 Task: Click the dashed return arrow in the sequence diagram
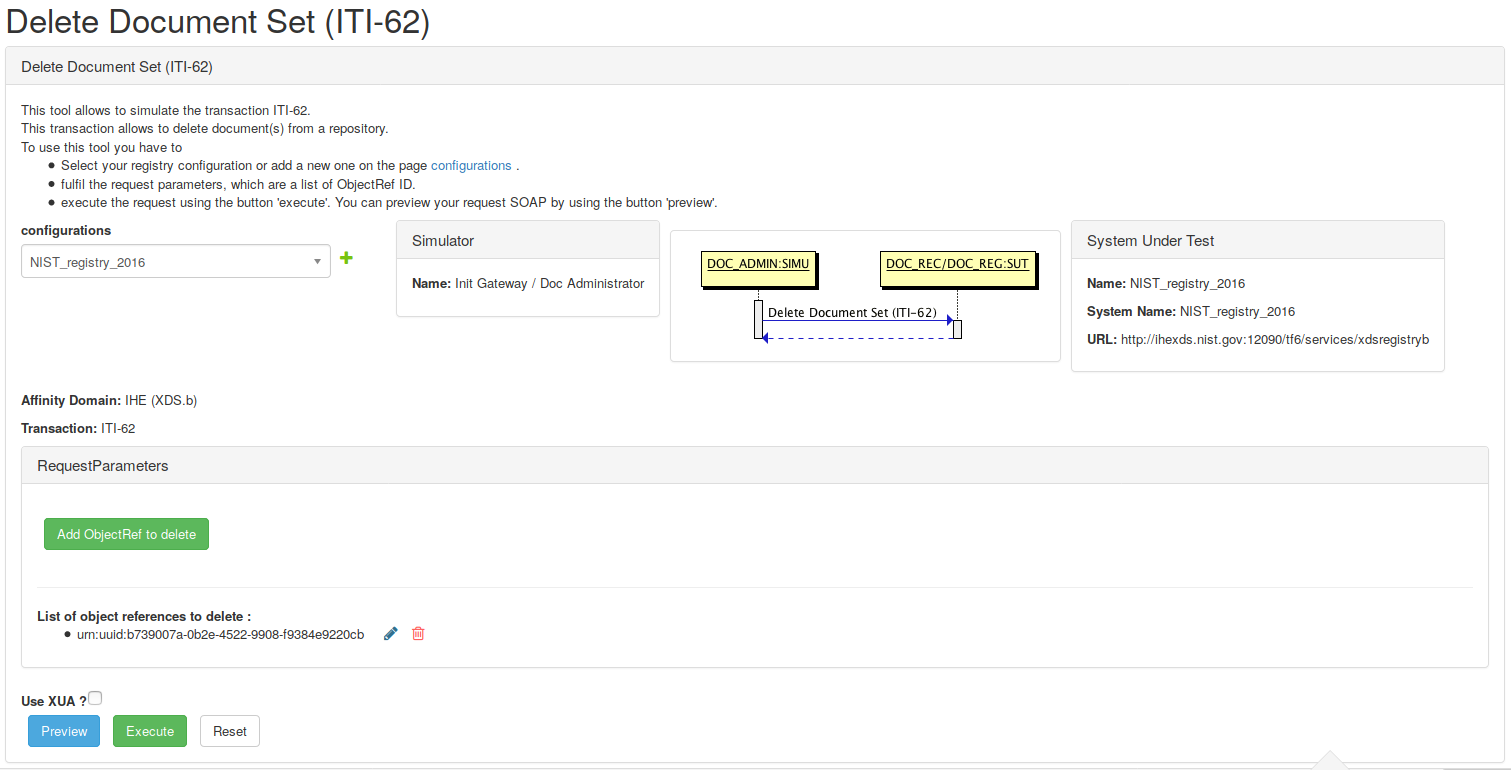tap(857, 338)
